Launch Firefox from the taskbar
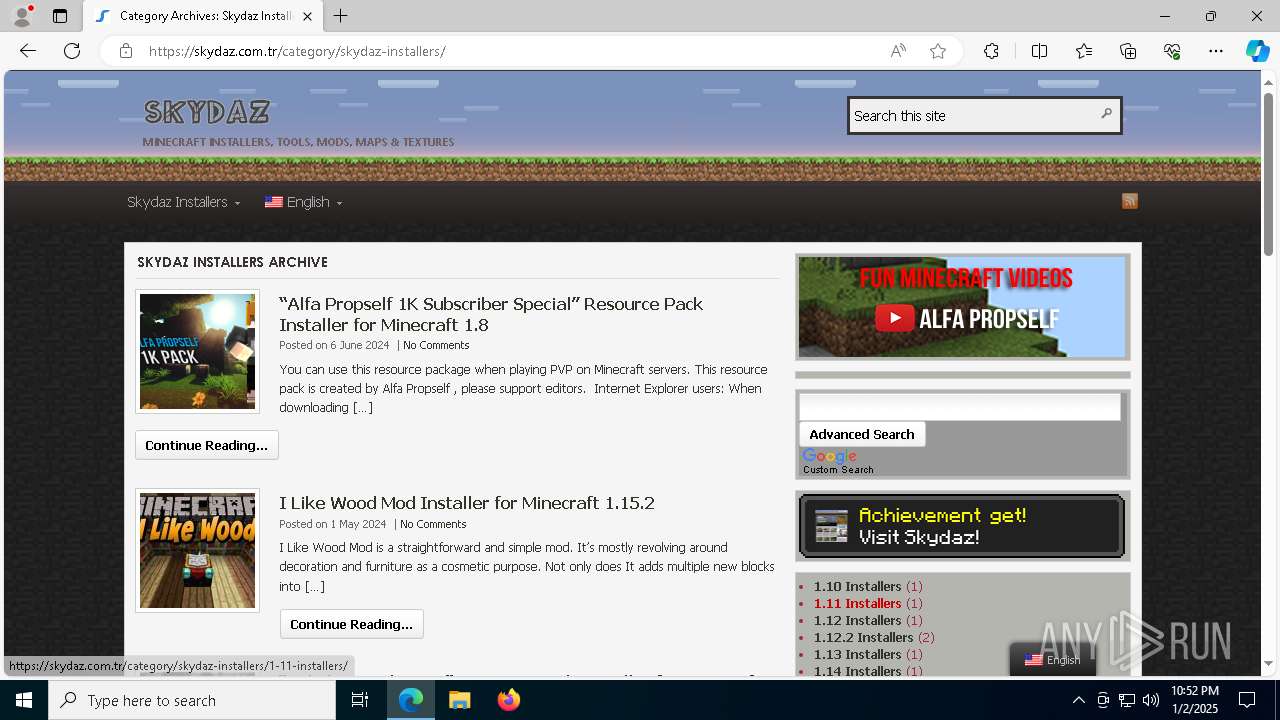1280x720 pixels. 508,700
